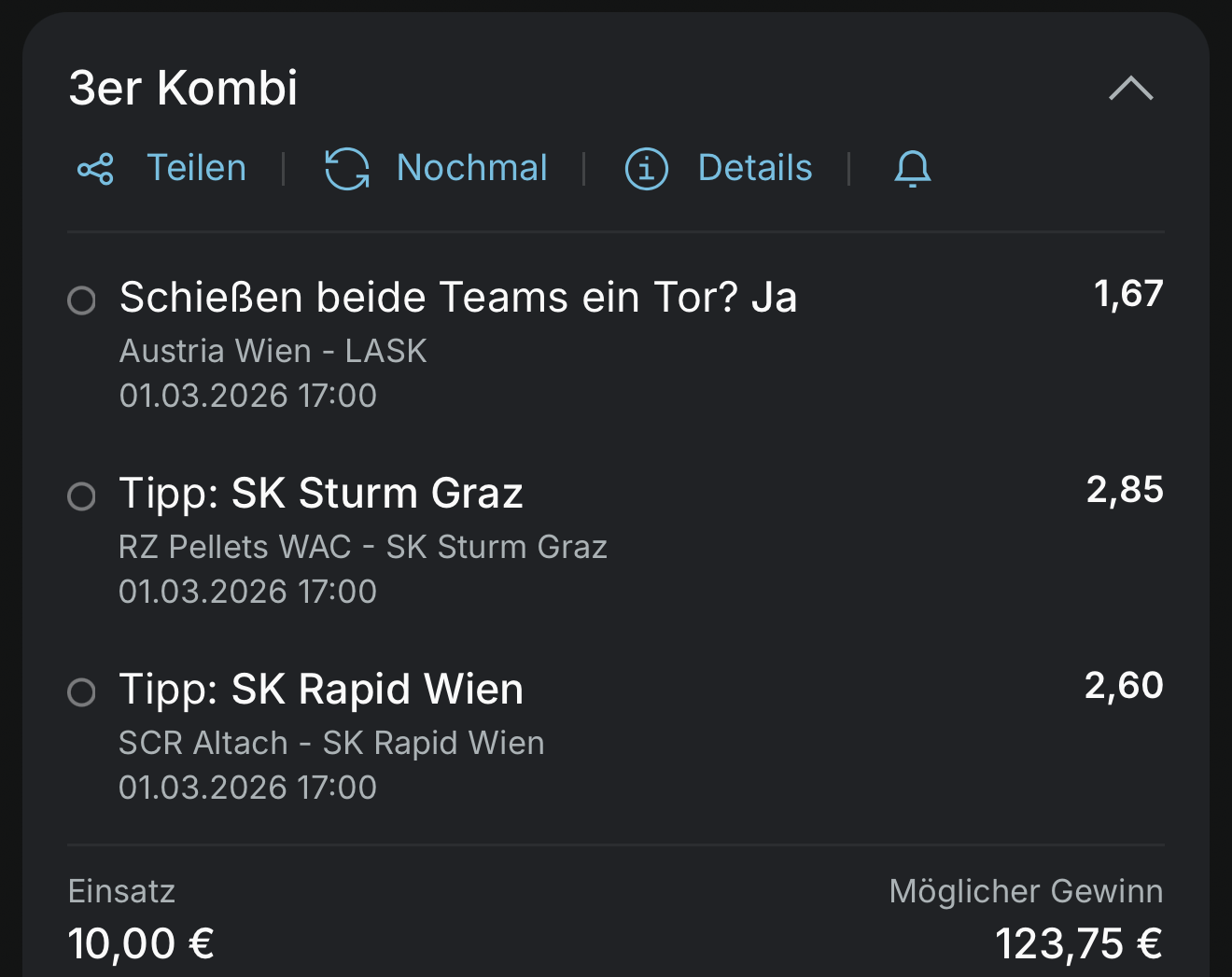
Task: Click the repeat bet arrows icon
Action: (x=347, y=170)
